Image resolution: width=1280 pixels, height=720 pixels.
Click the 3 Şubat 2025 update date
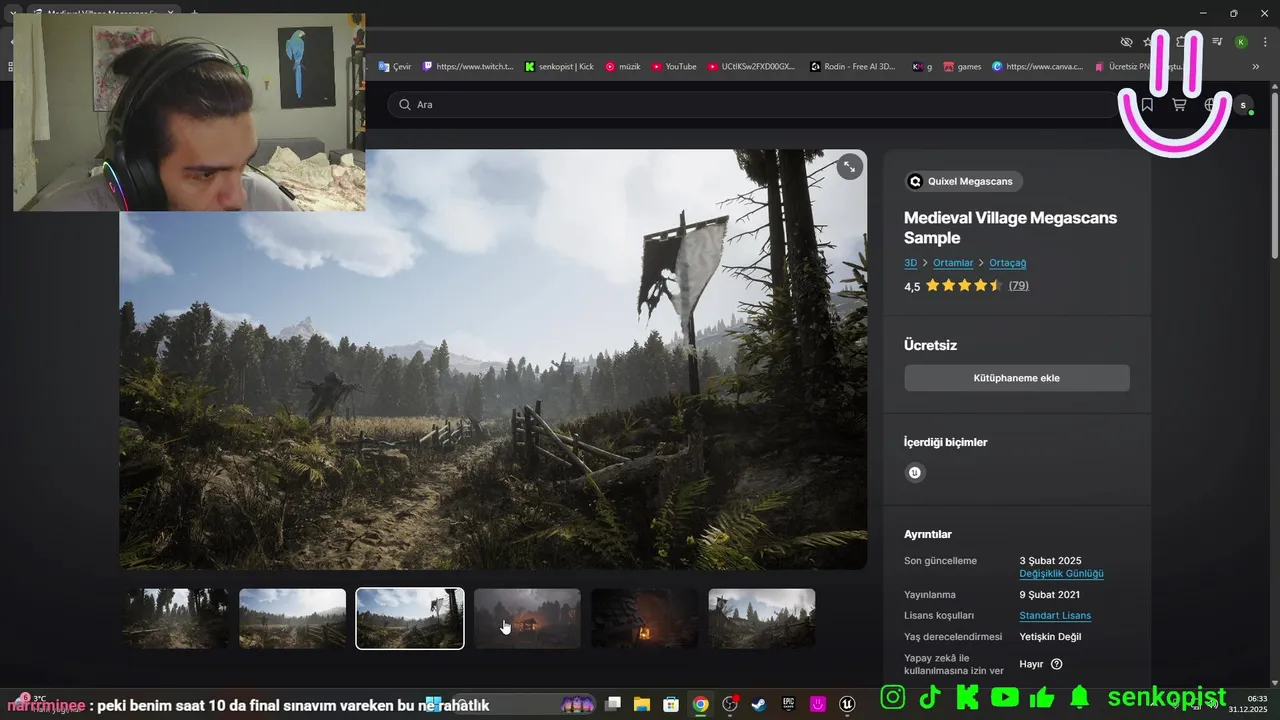click(x=1050, y=561)
